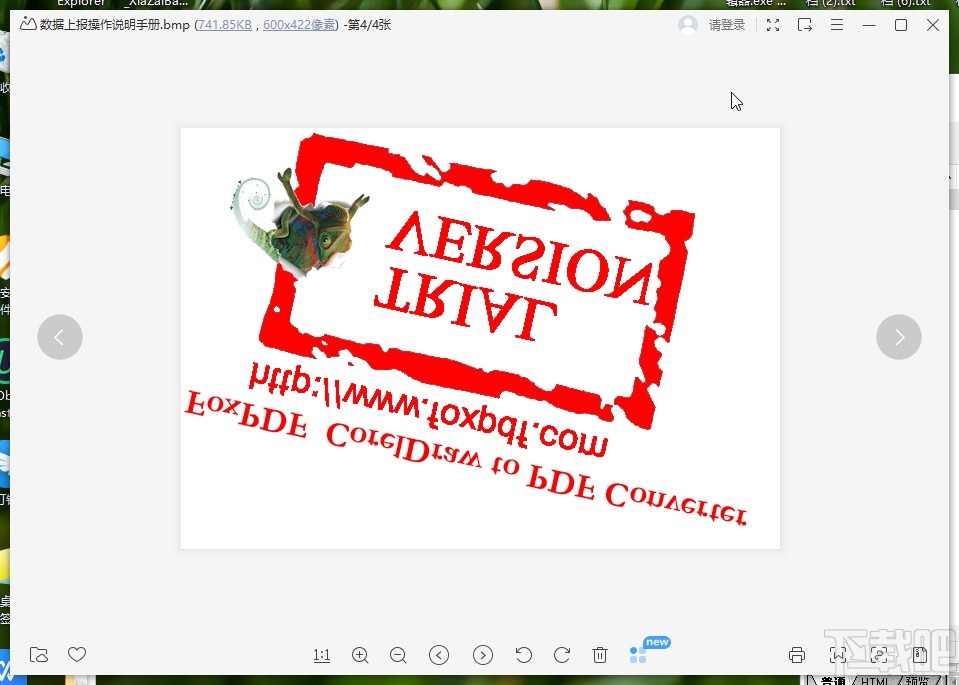Click the bracketed link icon in bottom toolbar
Viewport: 959px width, 685px height.
pyautogui.click(x=879, y=655)
